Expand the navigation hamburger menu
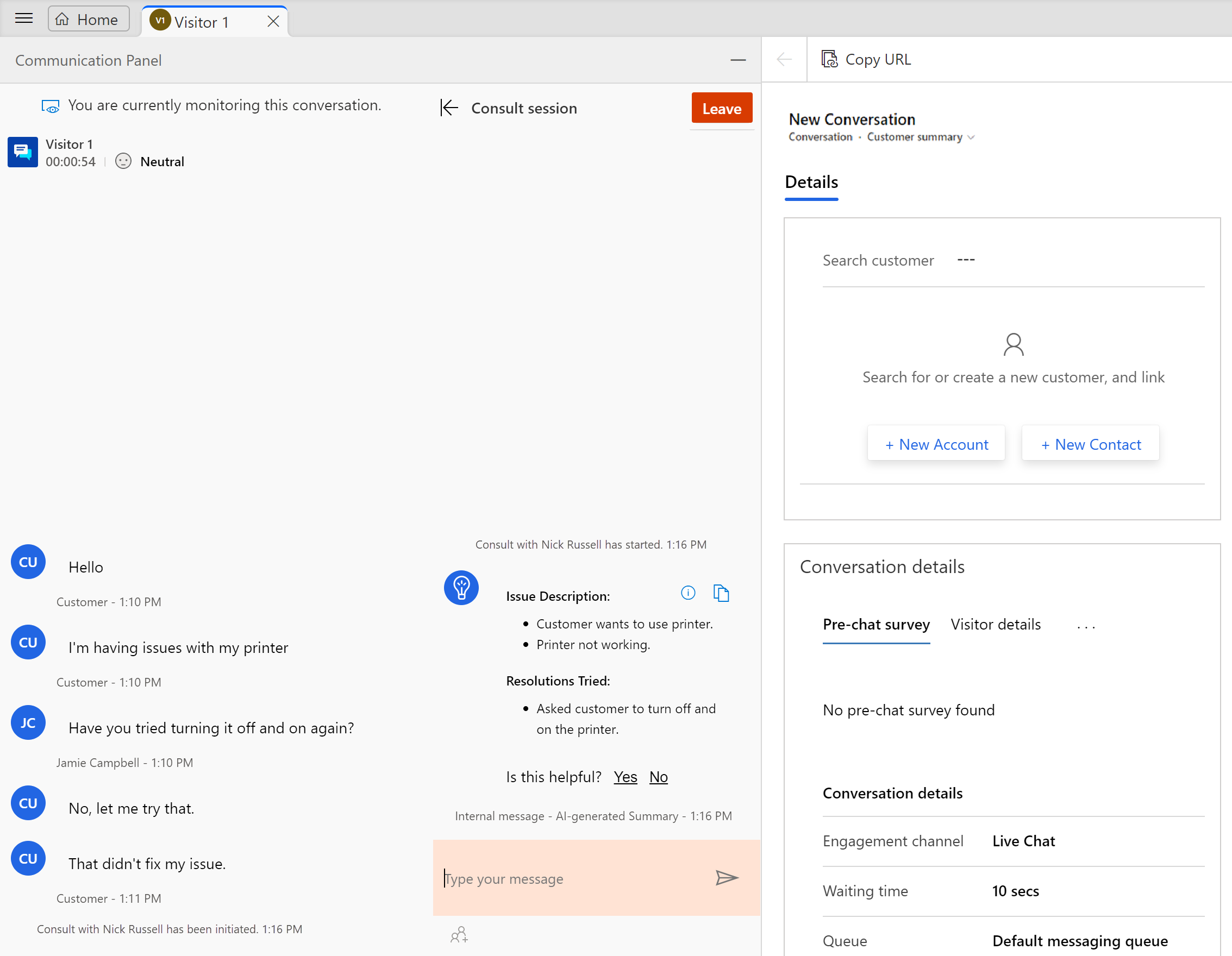 tap(26, 18)
